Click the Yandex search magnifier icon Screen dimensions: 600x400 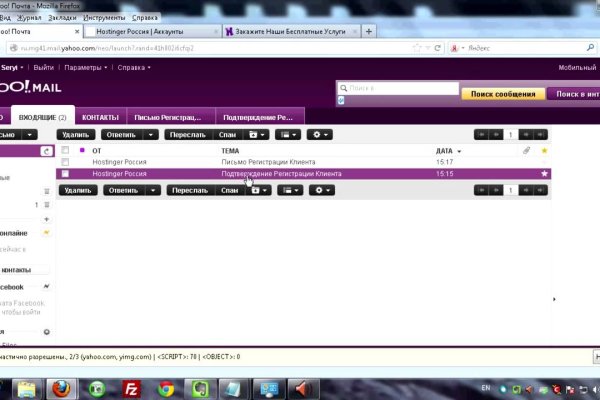tap(590, 48)
